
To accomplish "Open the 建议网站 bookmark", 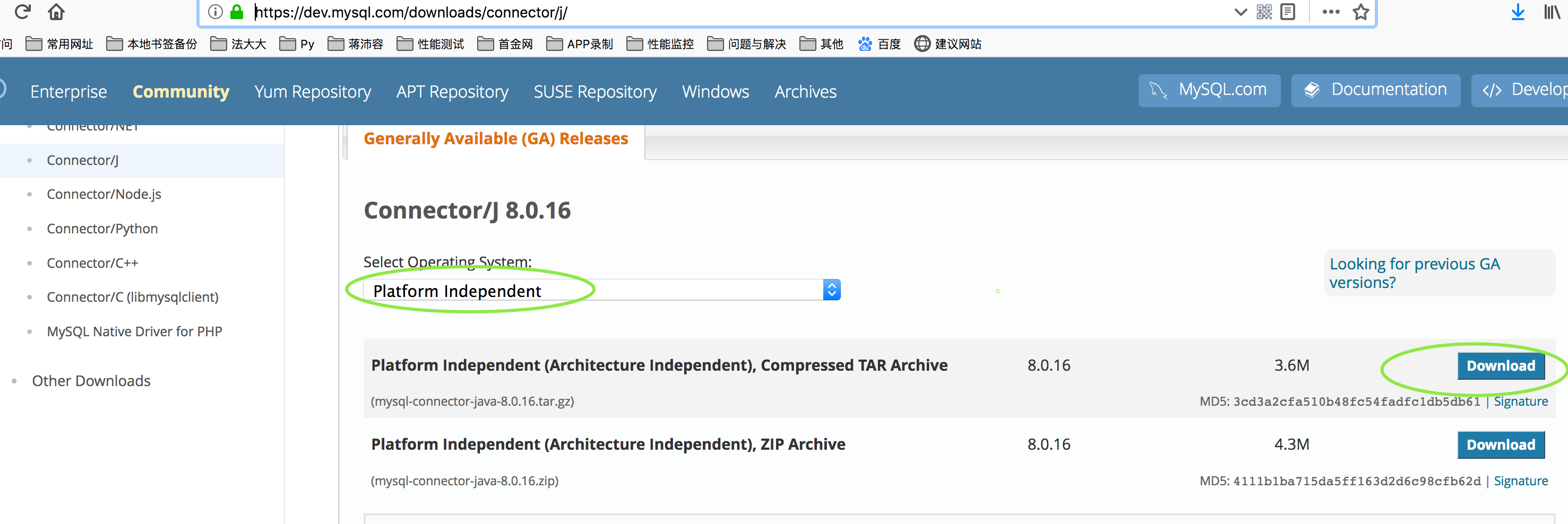I will coord(947,44).
